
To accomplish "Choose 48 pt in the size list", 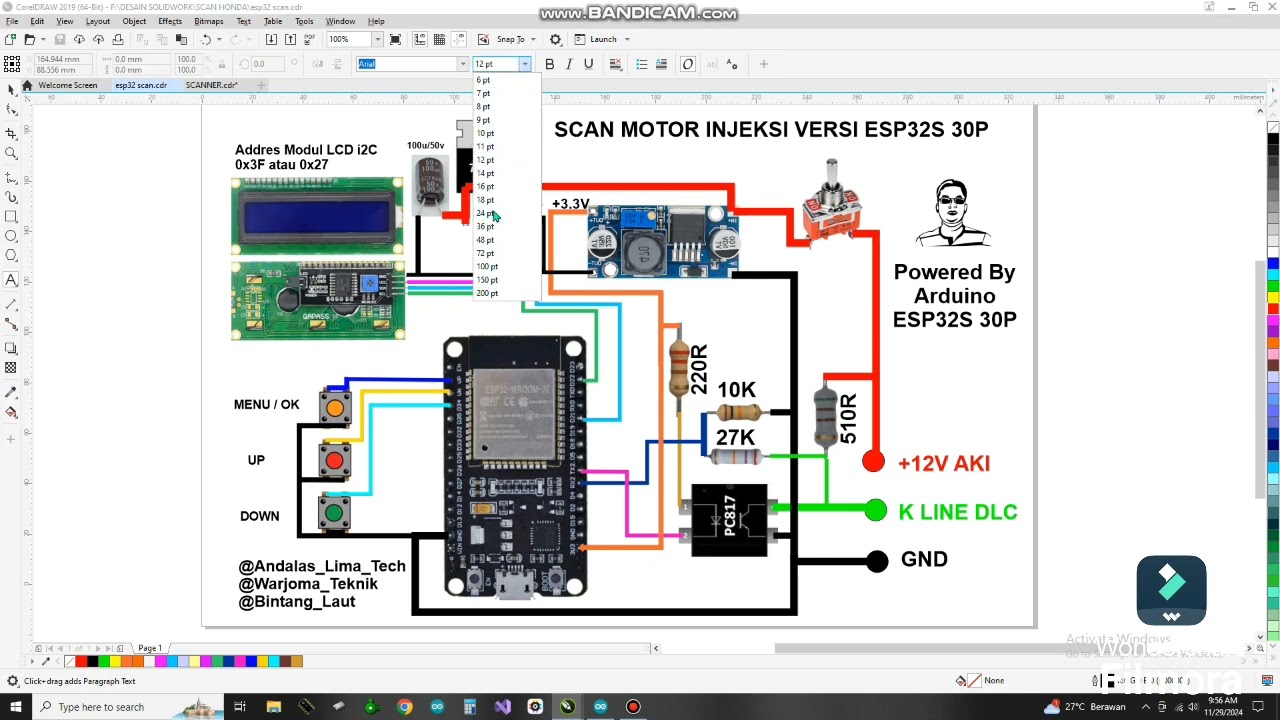I will tap(506, 240).
